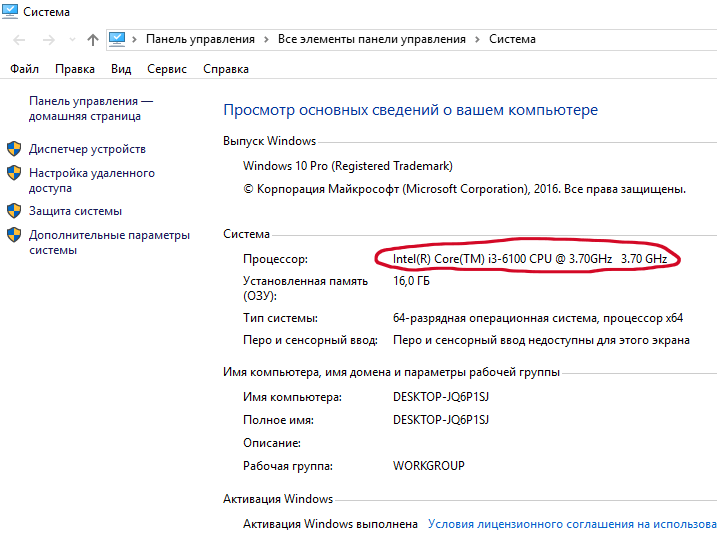The width and height of the screenshot is (717, 542).
Task: Select the 16,0 ГБ memory value
Action: click(411, 281)
